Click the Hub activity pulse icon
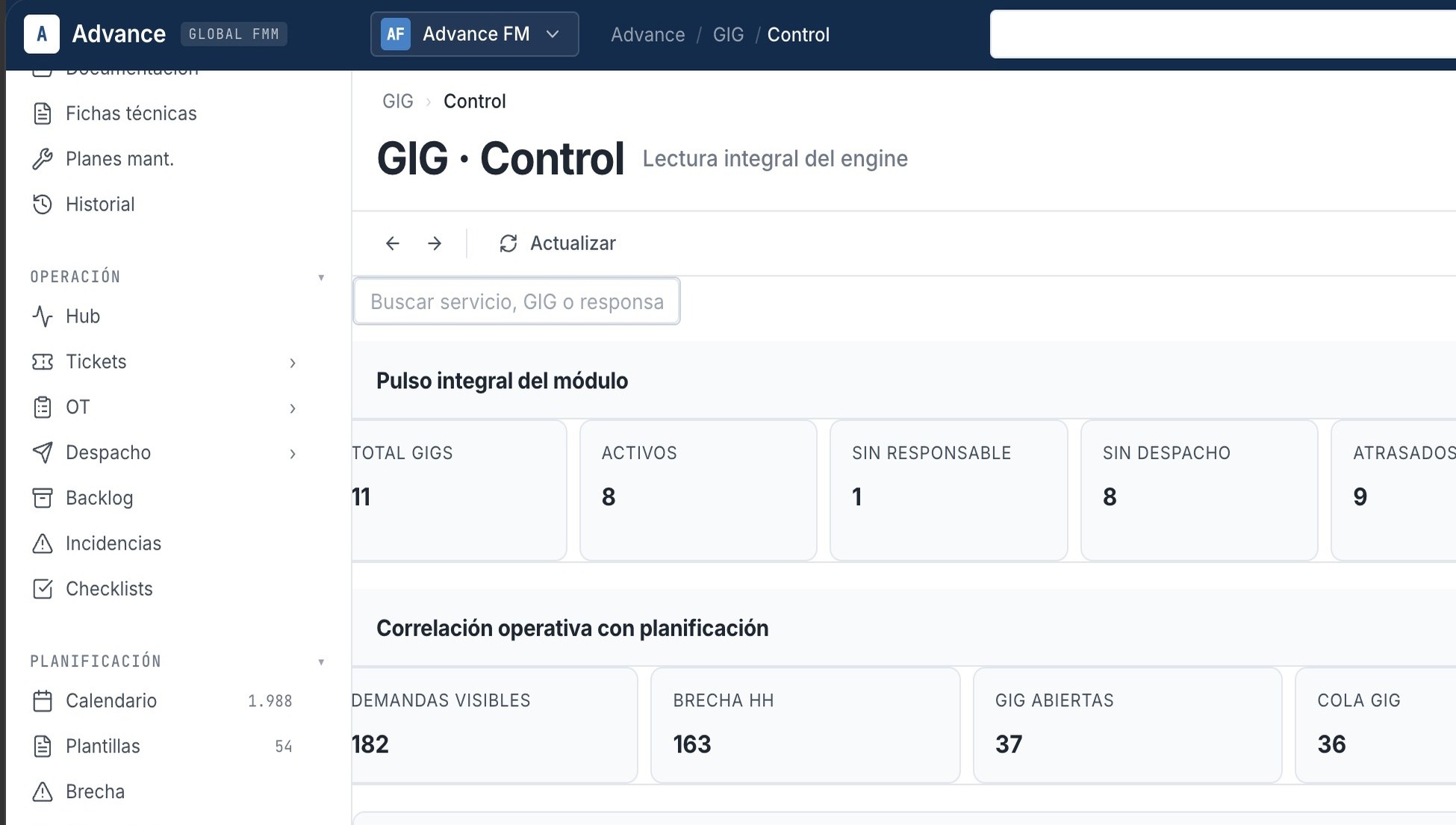Viewport: 1456px width, 825px height. coord(43,317)
